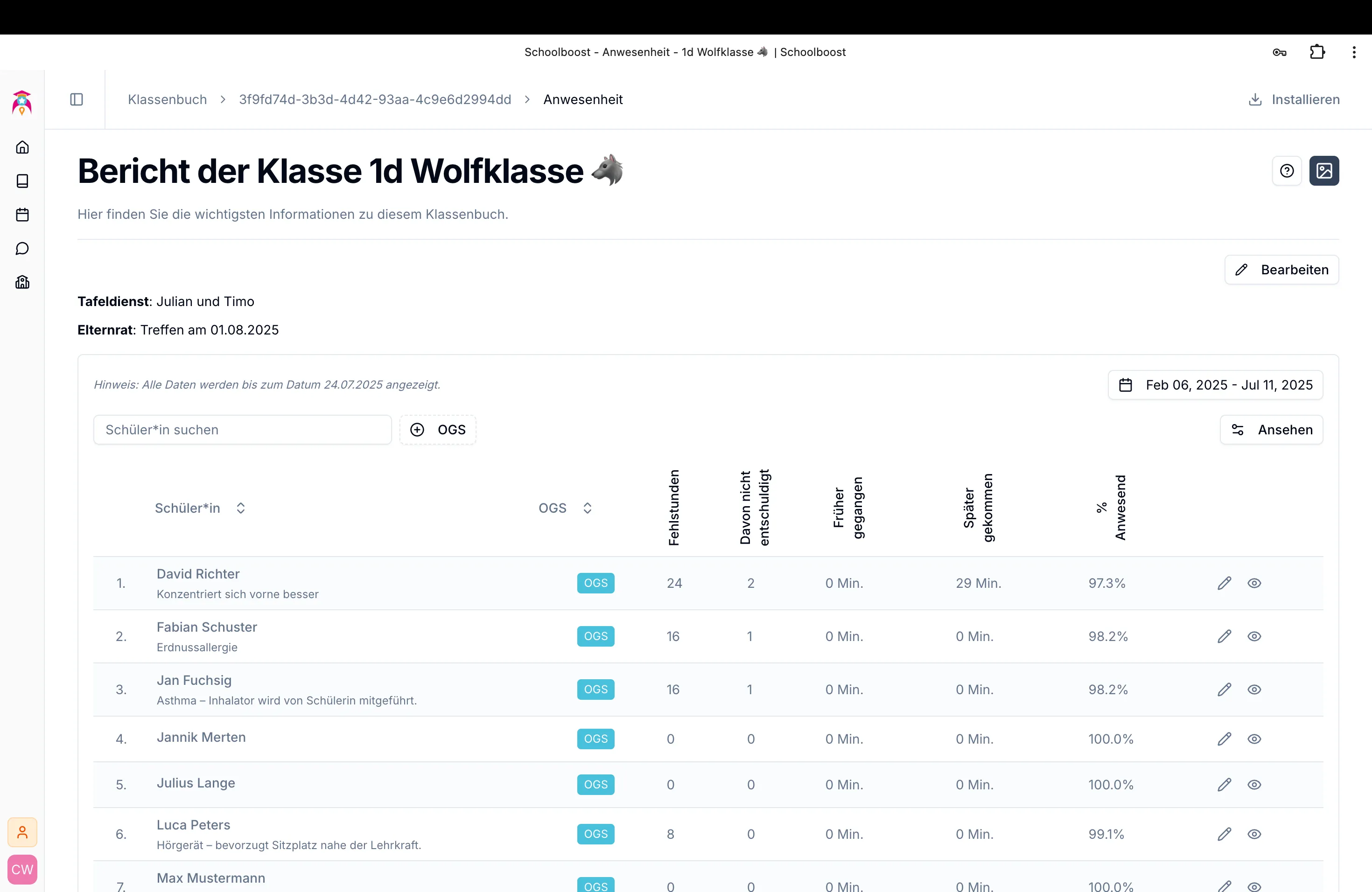The width and height of the screenshot is (1372, 892).
Task: Open the class book icon in sidebar
Action: (x=22, y=181)
